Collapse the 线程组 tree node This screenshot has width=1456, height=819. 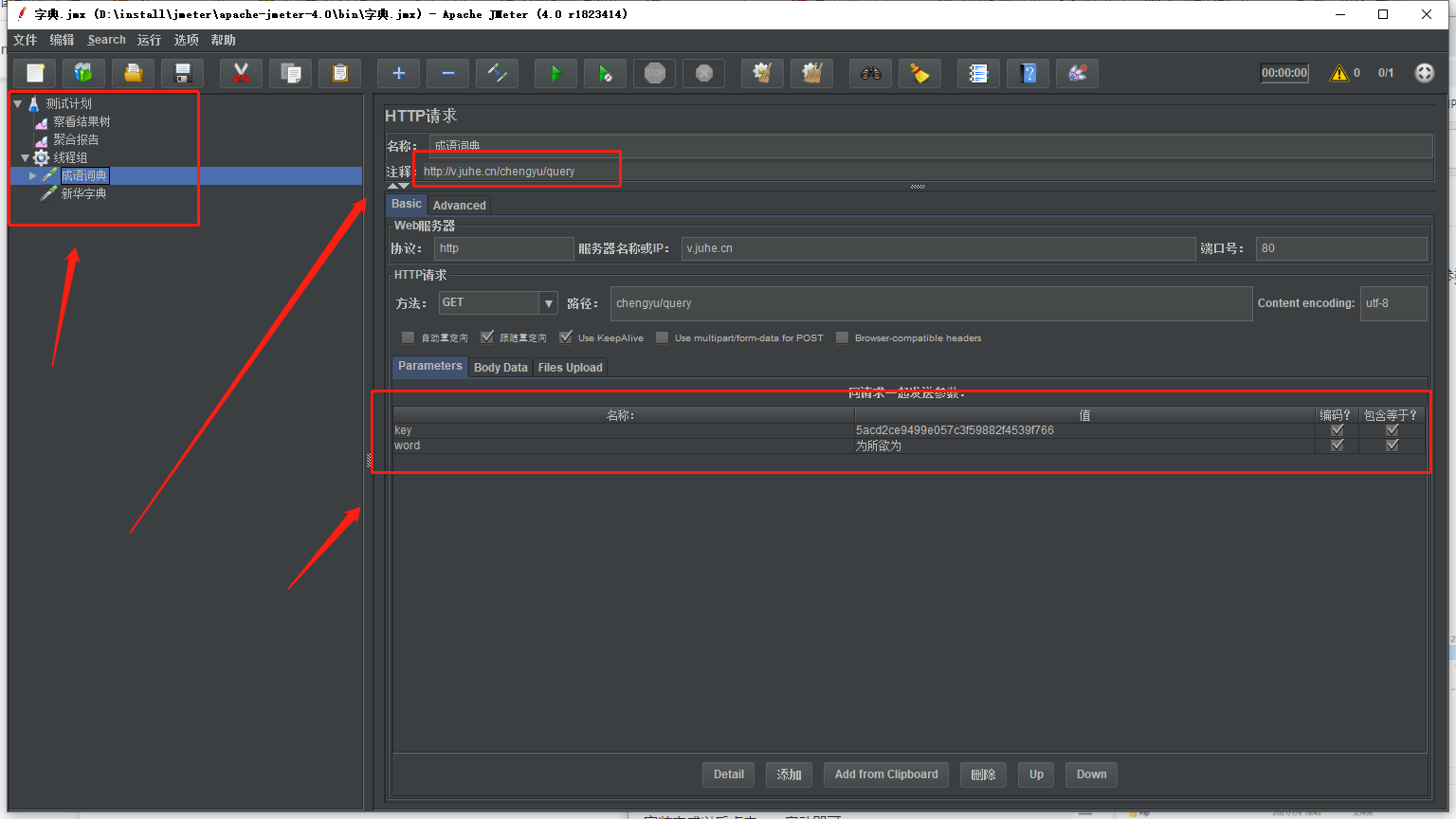25,157
